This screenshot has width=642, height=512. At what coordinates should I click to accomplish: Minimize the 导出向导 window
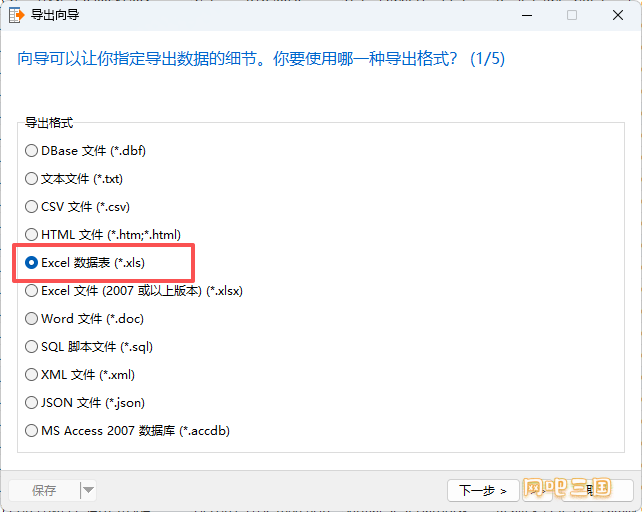527,16
